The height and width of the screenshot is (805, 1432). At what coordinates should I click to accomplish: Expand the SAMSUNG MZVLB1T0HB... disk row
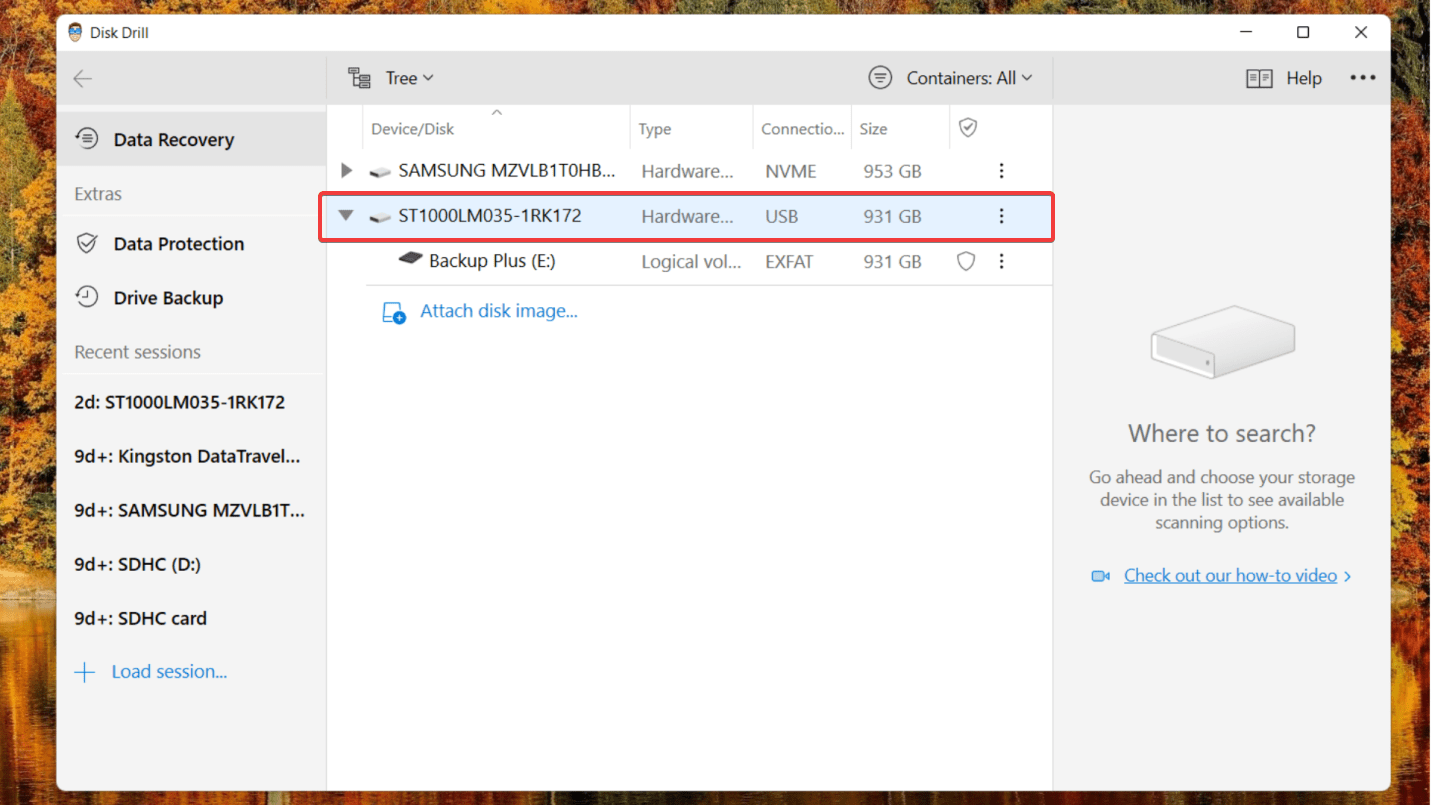click(346, 171)
